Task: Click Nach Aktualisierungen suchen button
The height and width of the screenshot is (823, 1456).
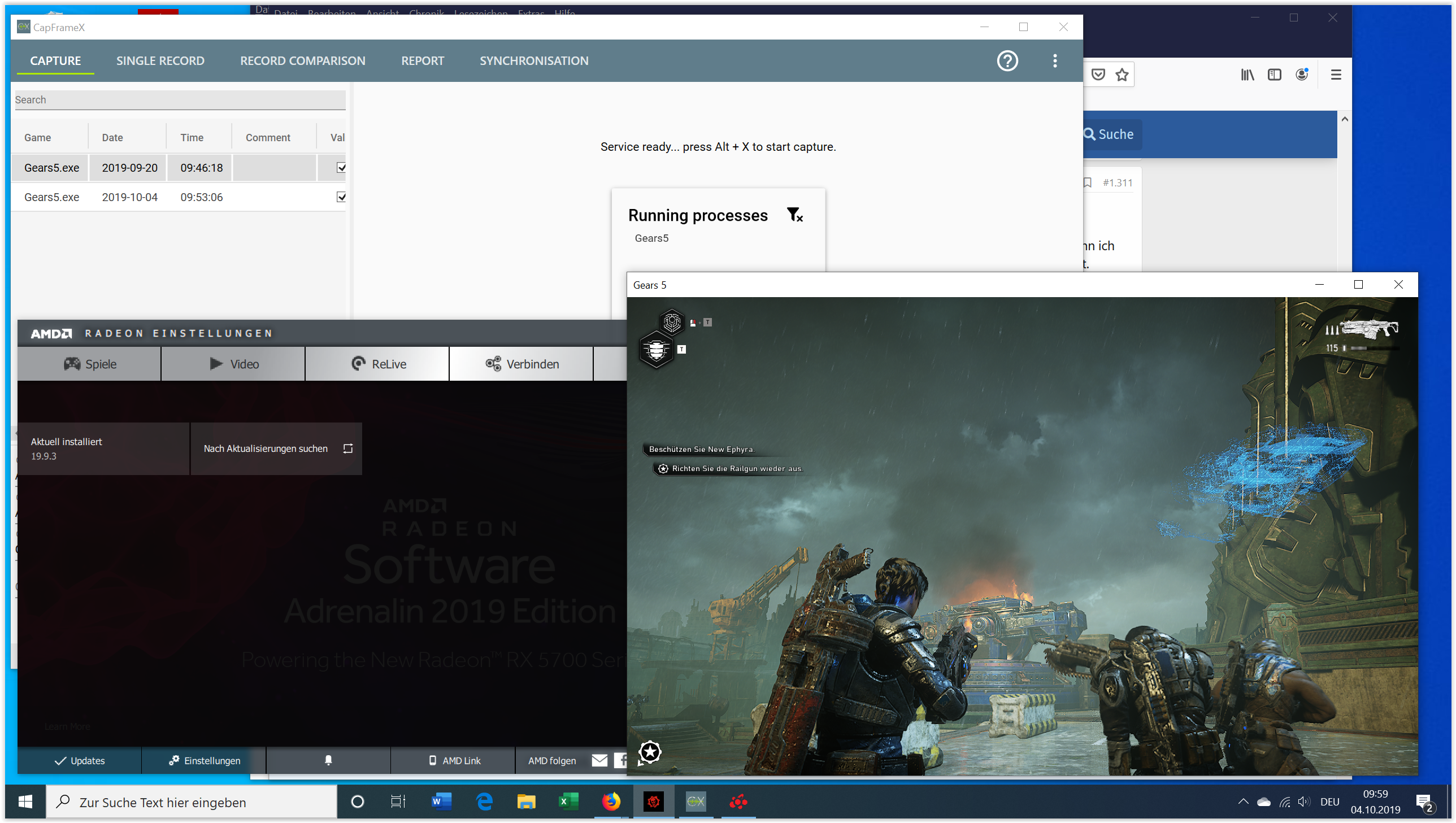Action: pyautogui.click(x=276, y=448)
